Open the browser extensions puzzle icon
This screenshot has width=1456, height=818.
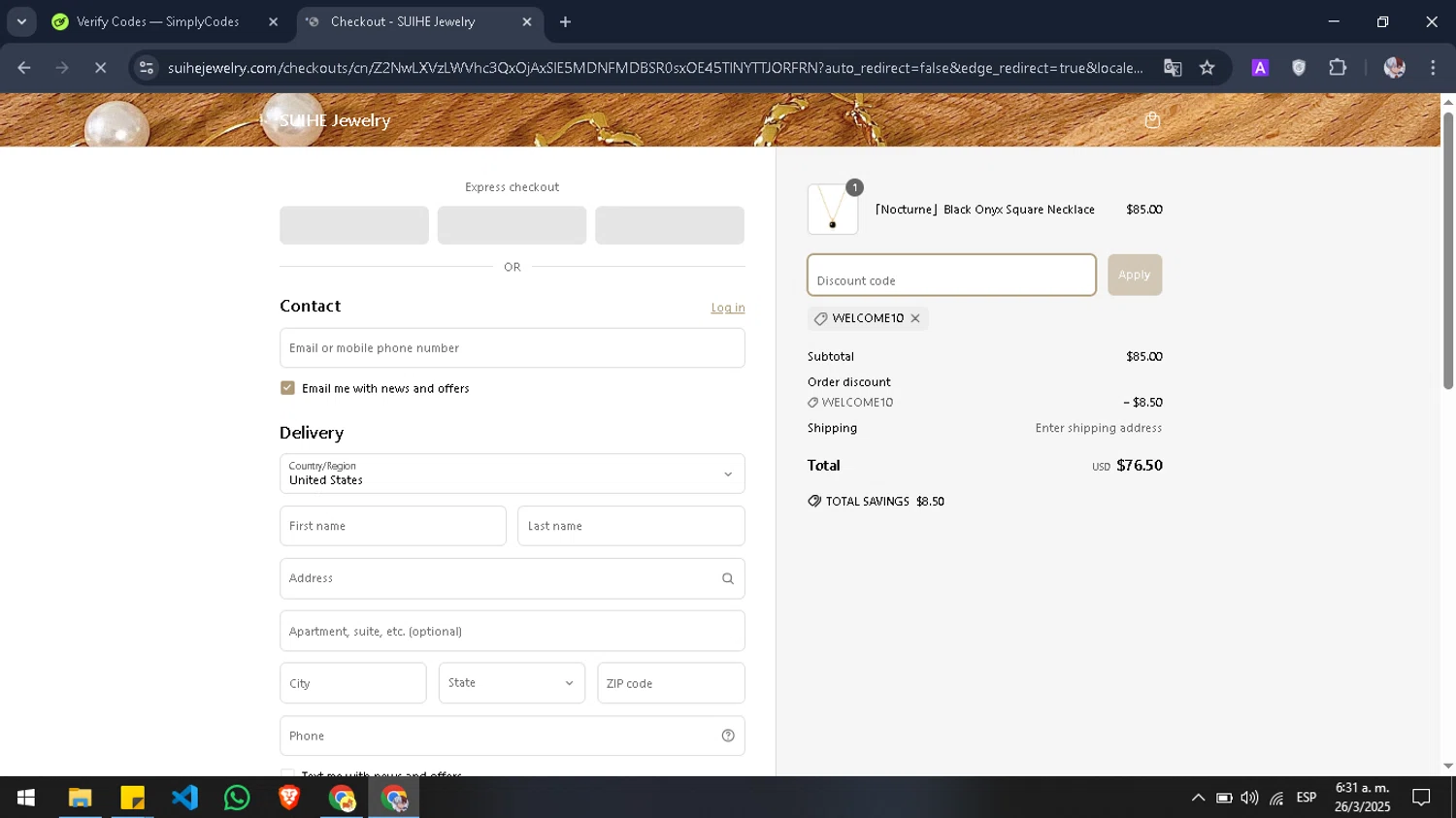1338,68
